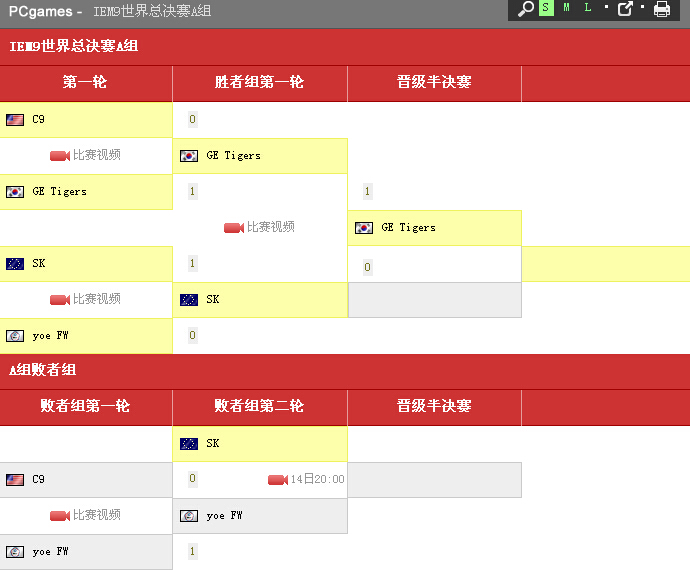Play SK vs yoe FW match video
The image size is (690, 570).
[x=86, y=299]
